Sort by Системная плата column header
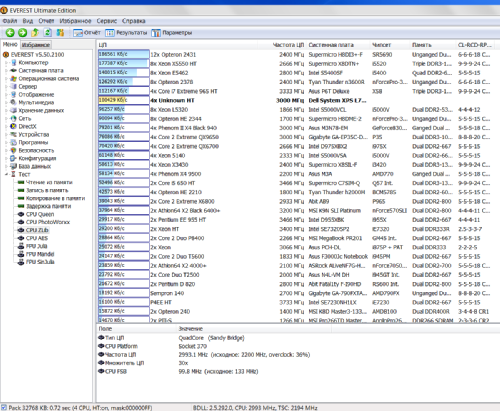The height and width of the screenshot is (411, 500). pyautogui.click(x=338, y=45)
